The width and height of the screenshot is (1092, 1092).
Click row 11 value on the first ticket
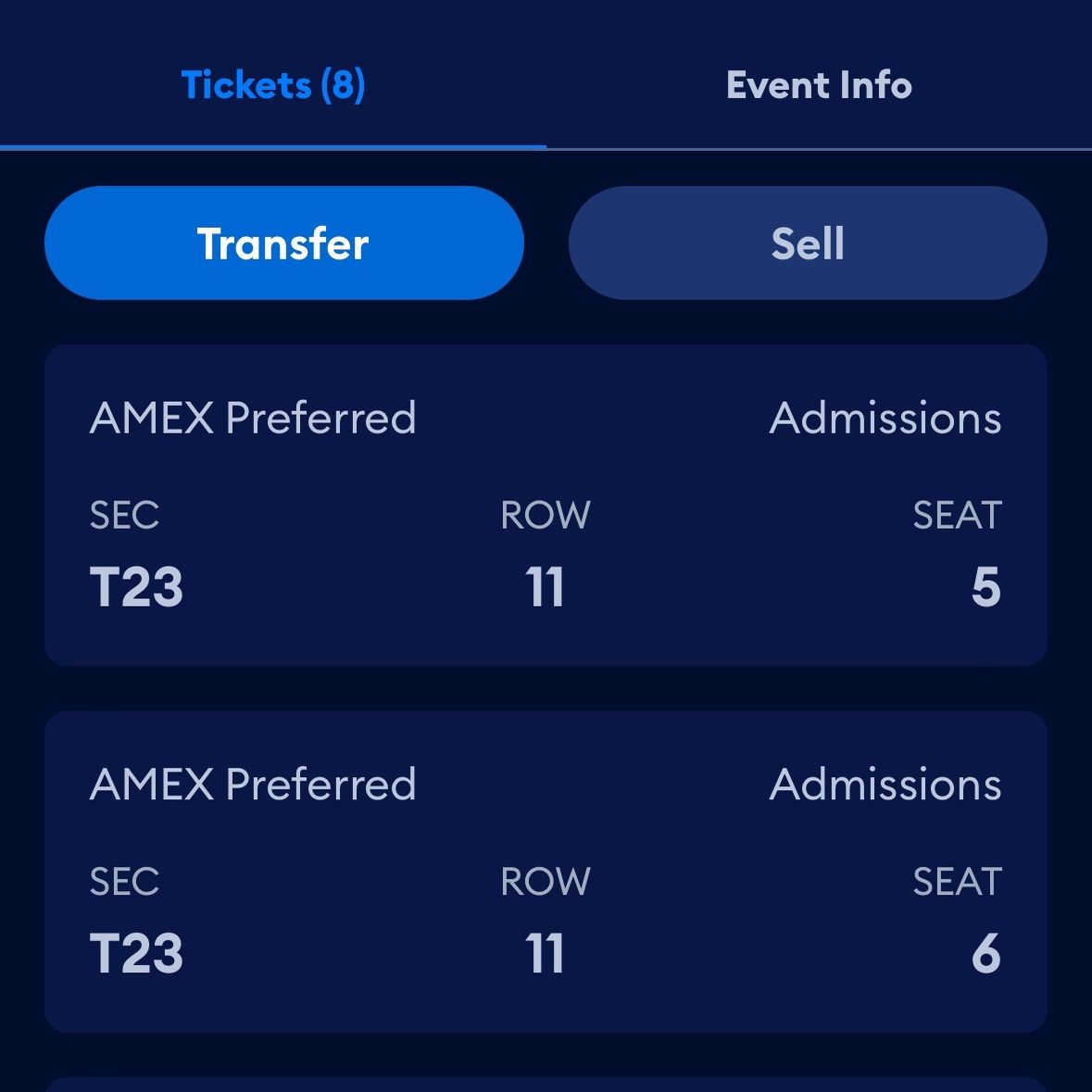point(545,586)
